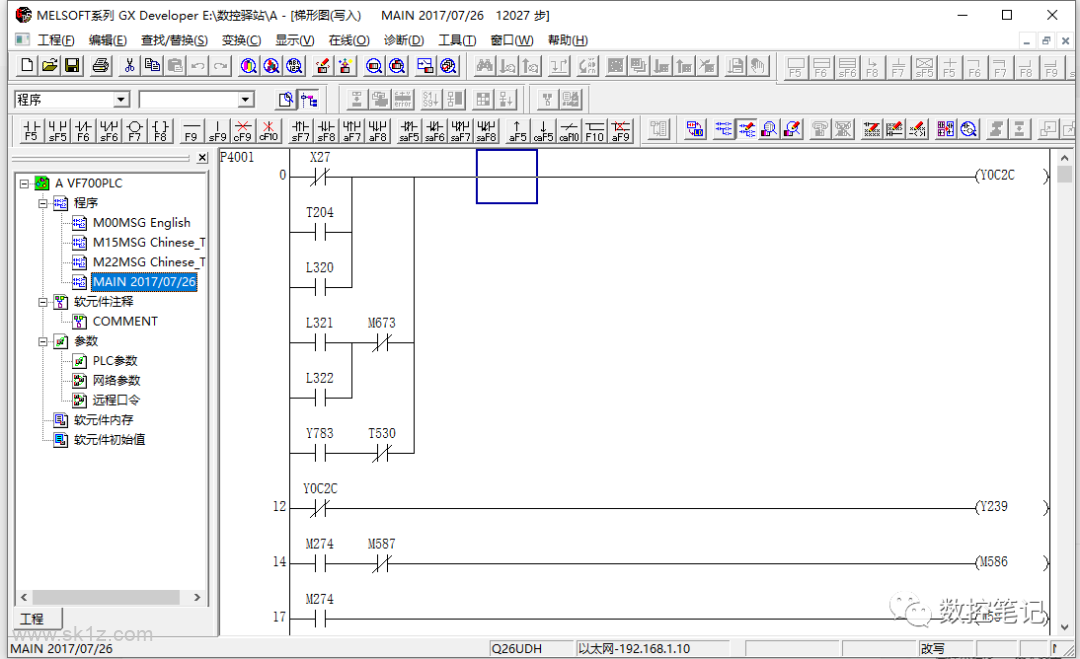Save the project with the floppy disk icon

coord(72,65)
